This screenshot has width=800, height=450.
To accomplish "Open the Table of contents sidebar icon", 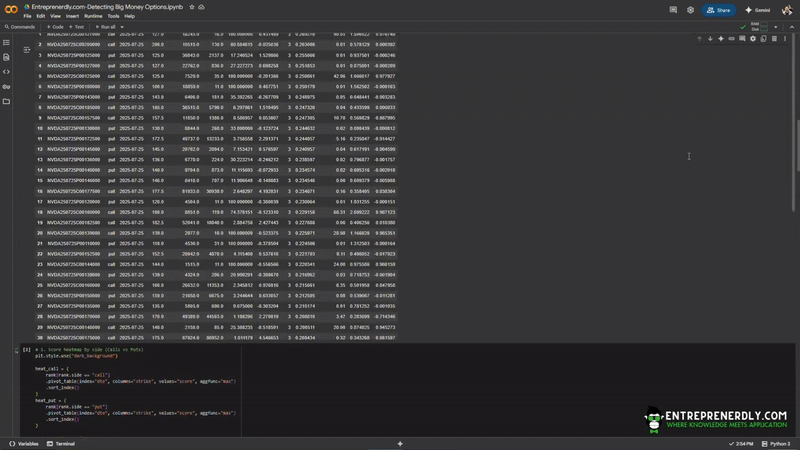I will (6, 42).
